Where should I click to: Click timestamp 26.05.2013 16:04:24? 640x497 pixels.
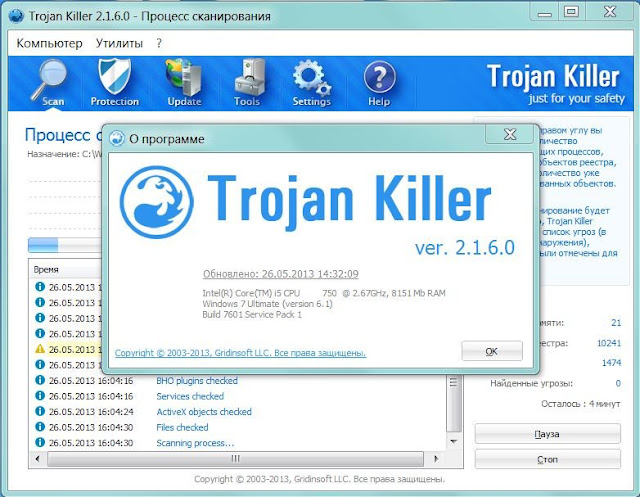(x=91, y=412)
